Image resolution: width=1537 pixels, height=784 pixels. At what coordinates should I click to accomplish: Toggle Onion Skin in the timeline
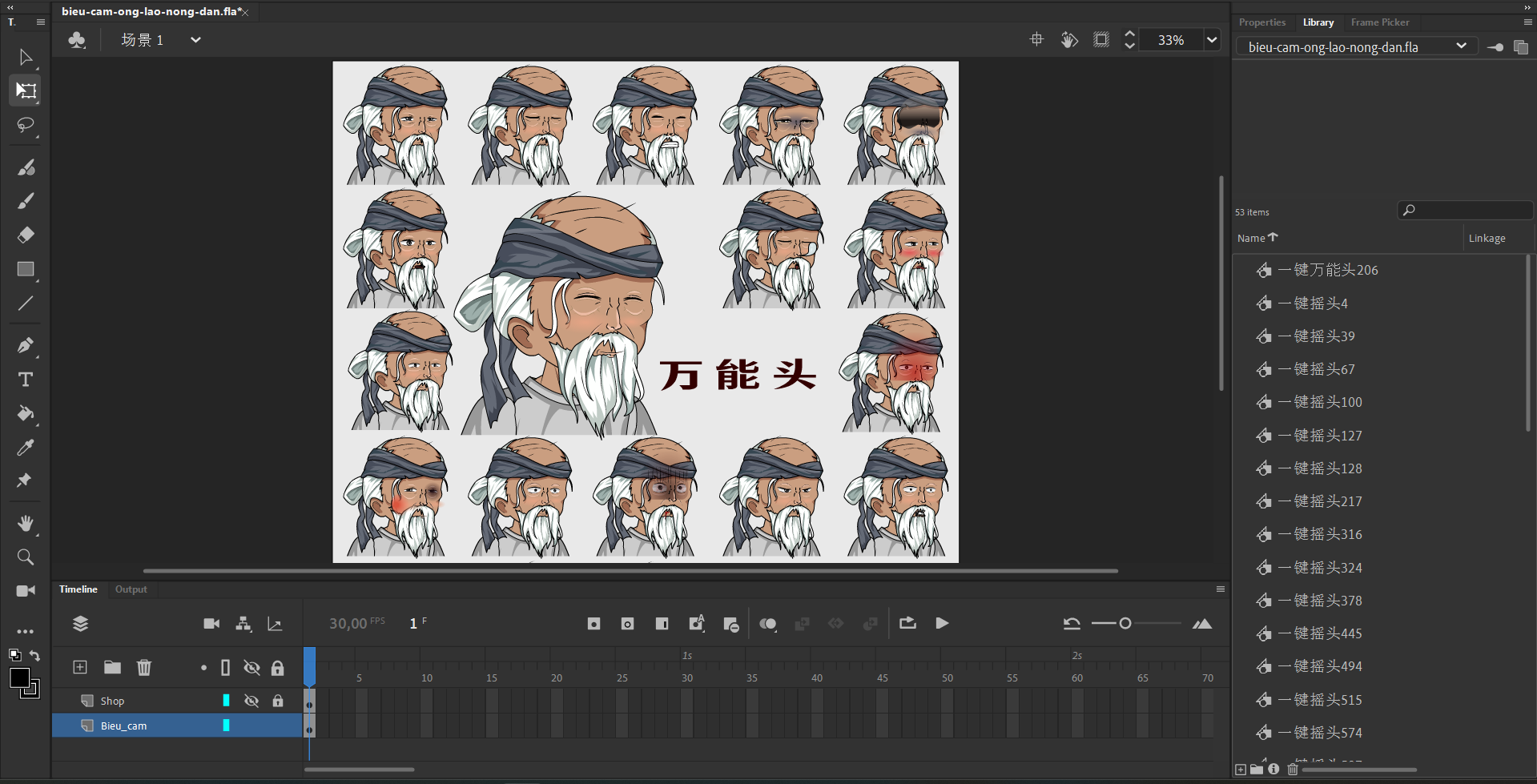767,624
